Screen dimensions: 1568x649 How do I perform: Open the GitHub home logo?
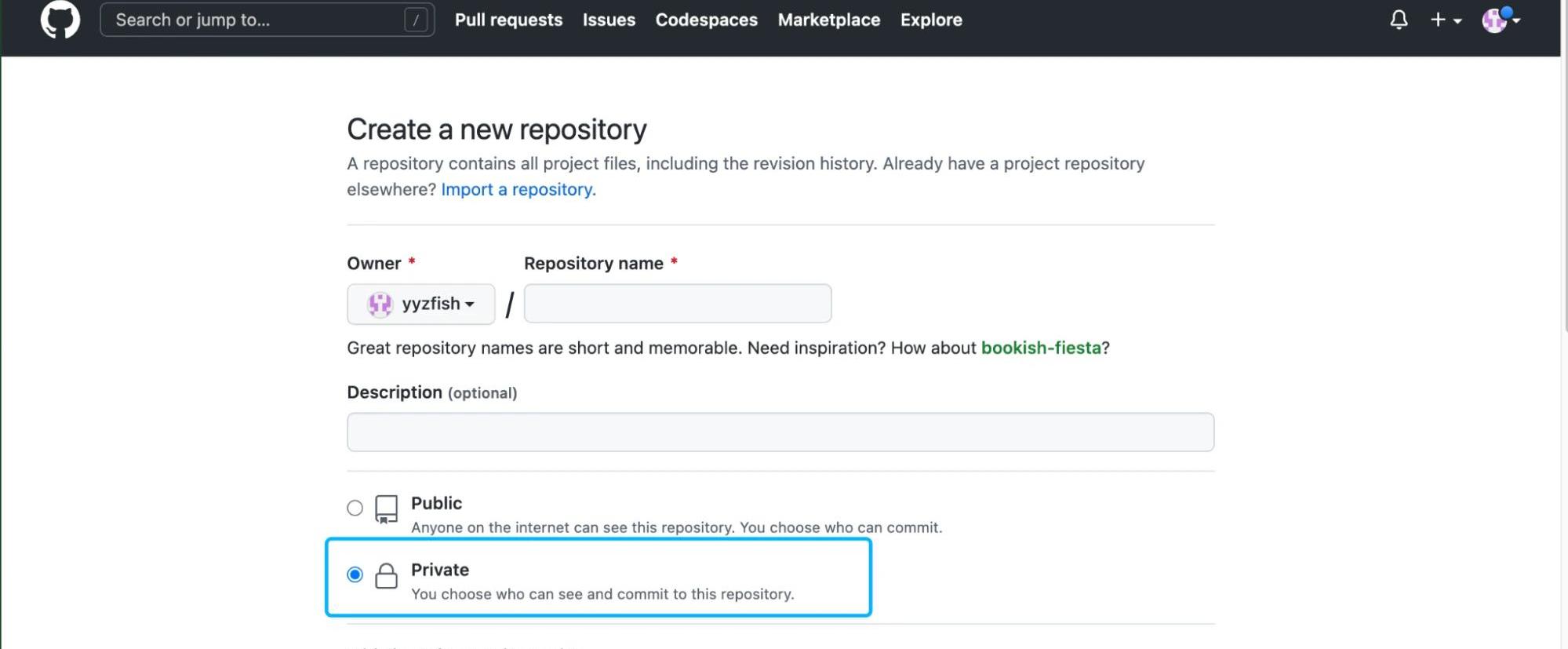60,19
